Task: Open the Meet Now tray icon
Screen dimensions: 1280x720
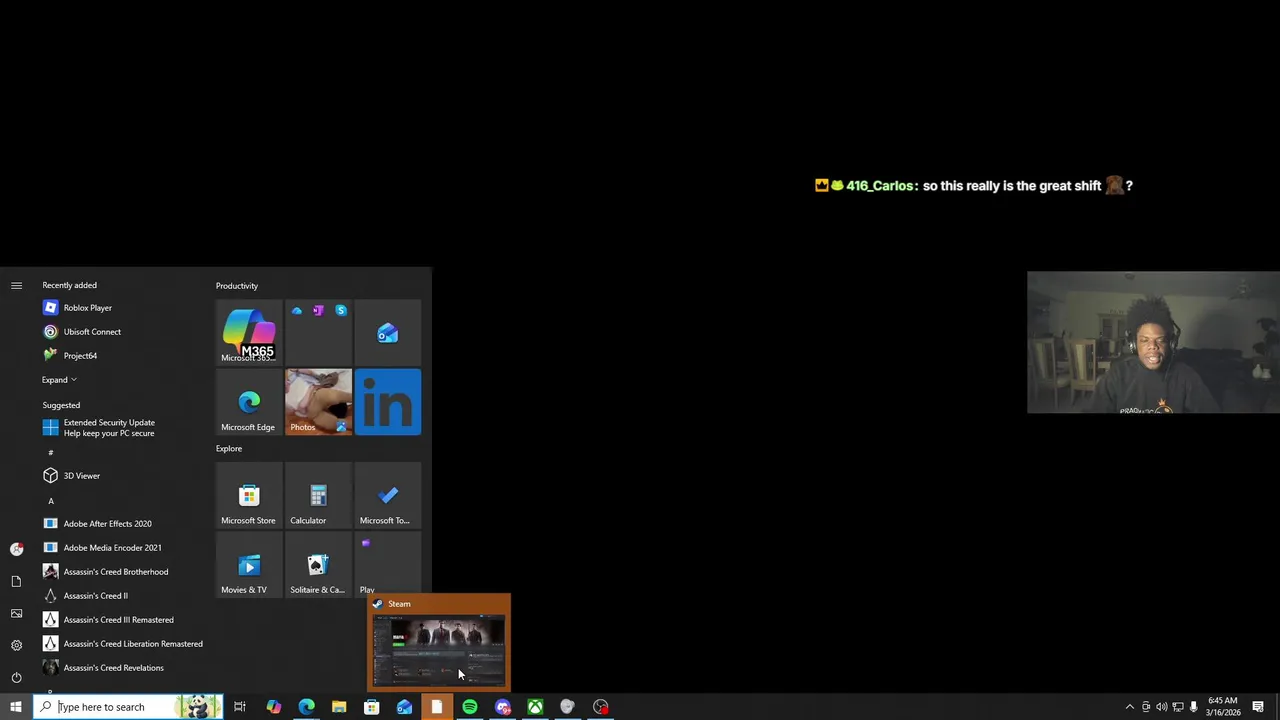Action: click(1145, 707)
